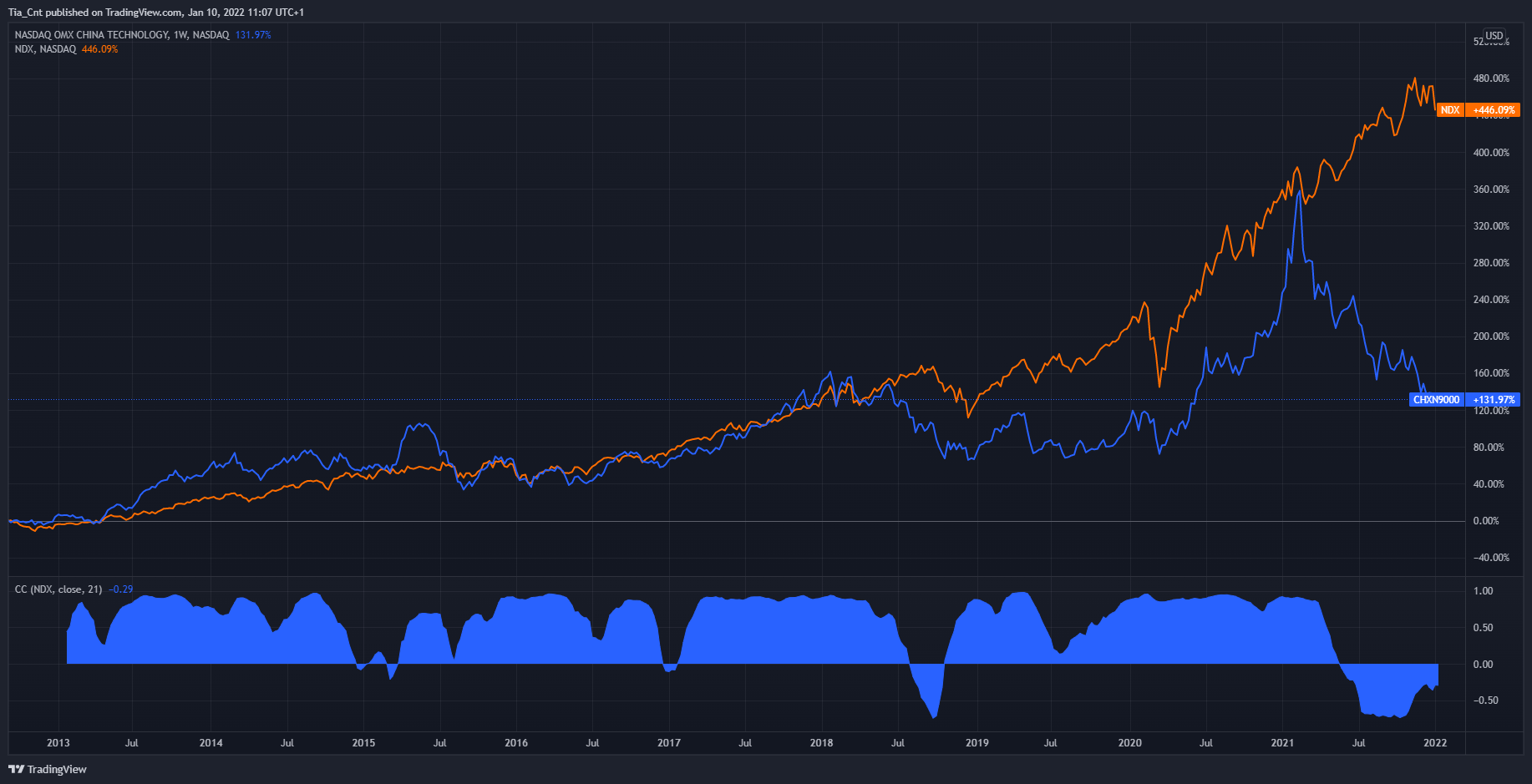This screenshot has width=1532, height=784.
Task: Click the 200.00% price axis label
Action: pos(1491,336)
